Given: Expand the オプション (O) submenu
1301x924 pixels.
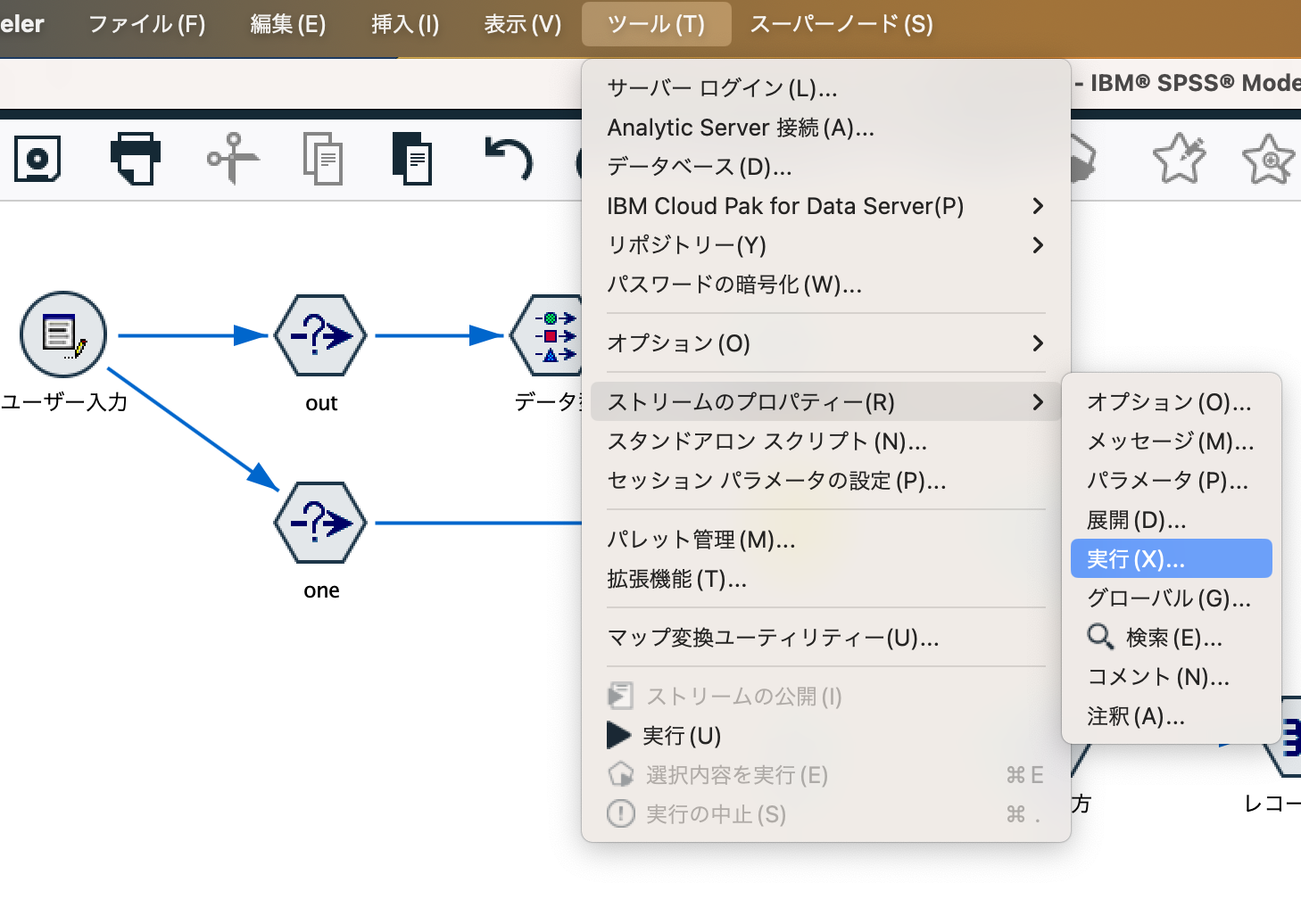Looking at the screenshot, I should click(x=677, y=343).
